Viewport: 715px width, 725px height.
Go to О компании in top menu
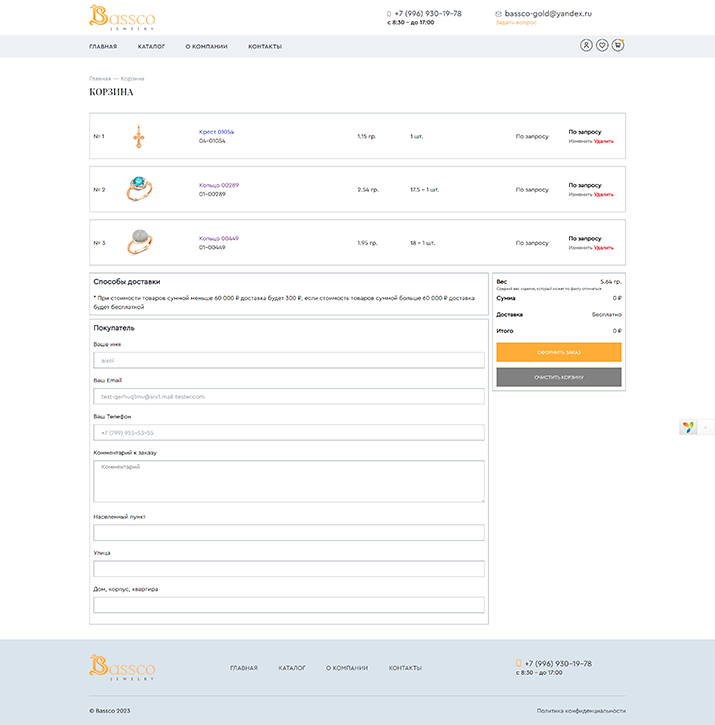click(x=206, y=47)
